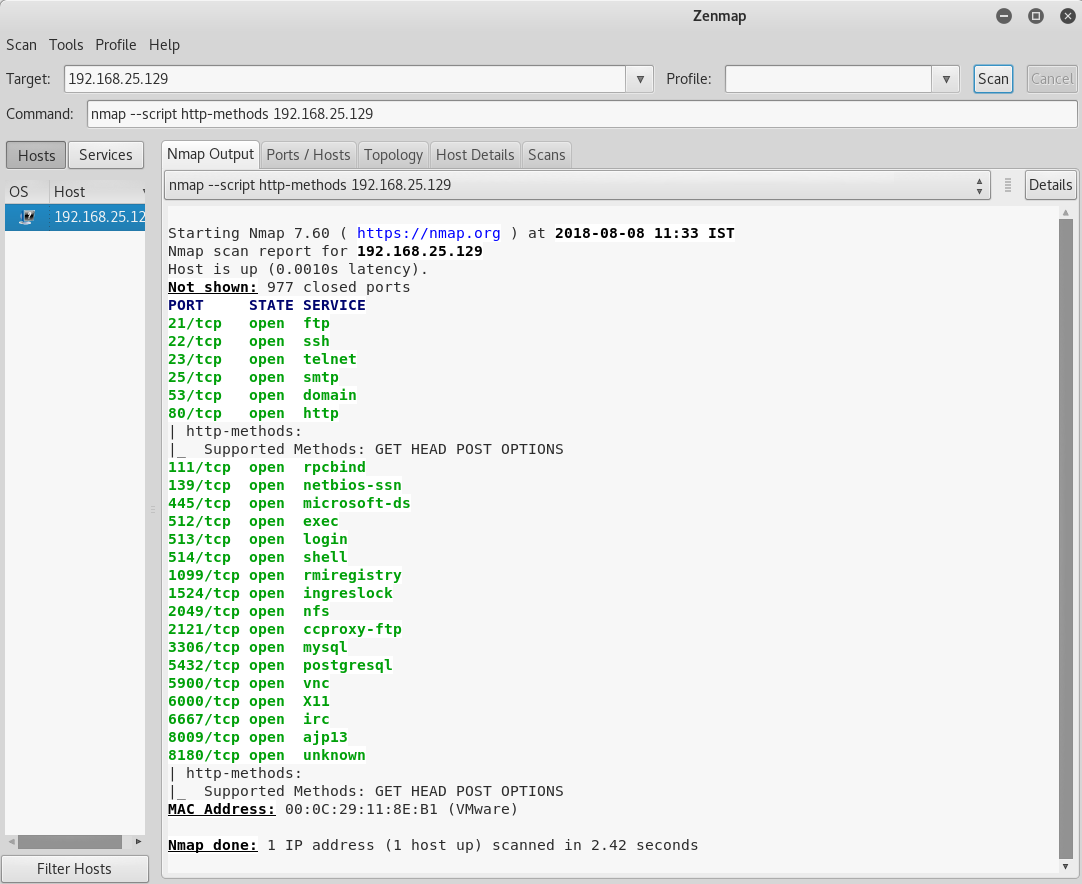Click the 5432/tcp postgresql line
Image resolution: width=1082 pixels, height=884 pixels.
[280, 665]
